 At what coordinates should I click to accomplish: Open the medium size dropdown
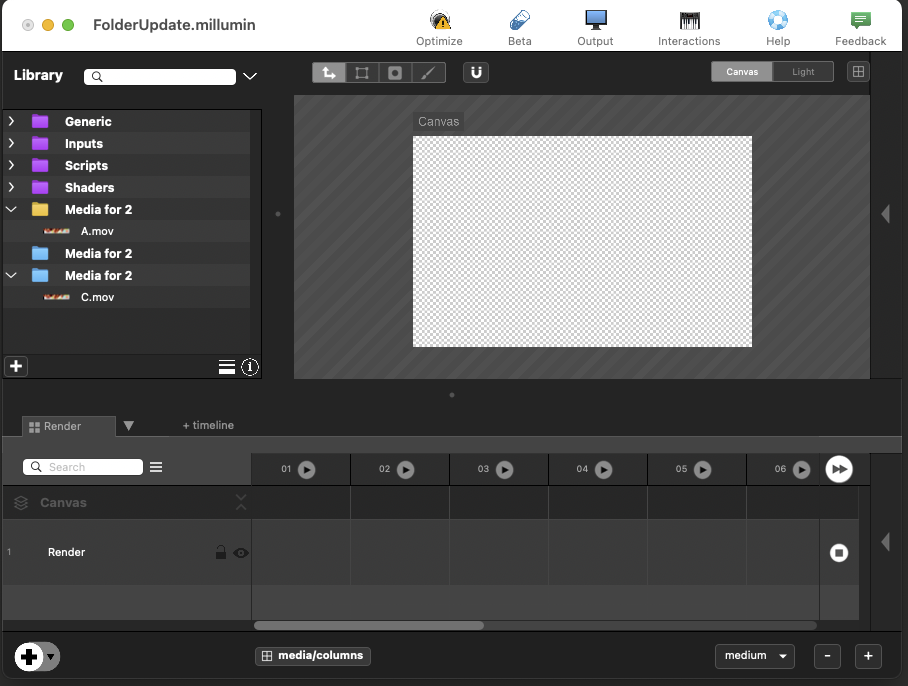point(754,656)
